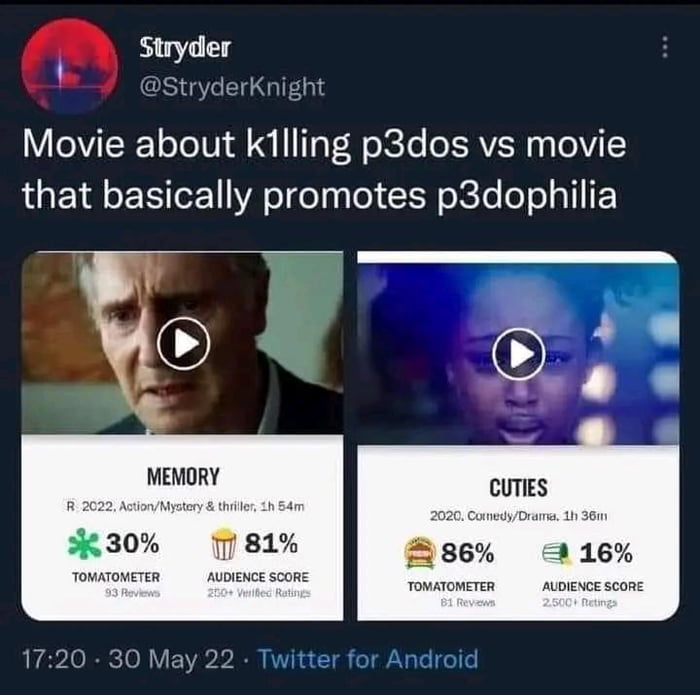Open the Twitter for Android source link

point(368,659)
